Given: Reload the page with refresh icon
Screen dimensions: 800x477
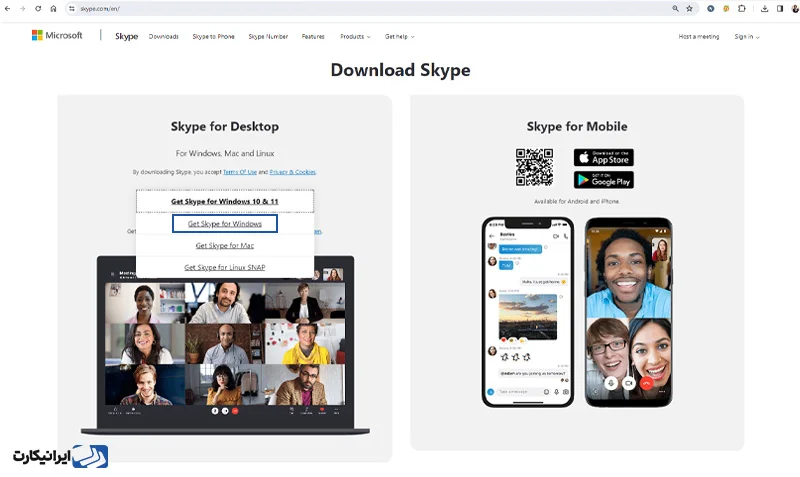Looking at the screenshot, I should point(38,9).
